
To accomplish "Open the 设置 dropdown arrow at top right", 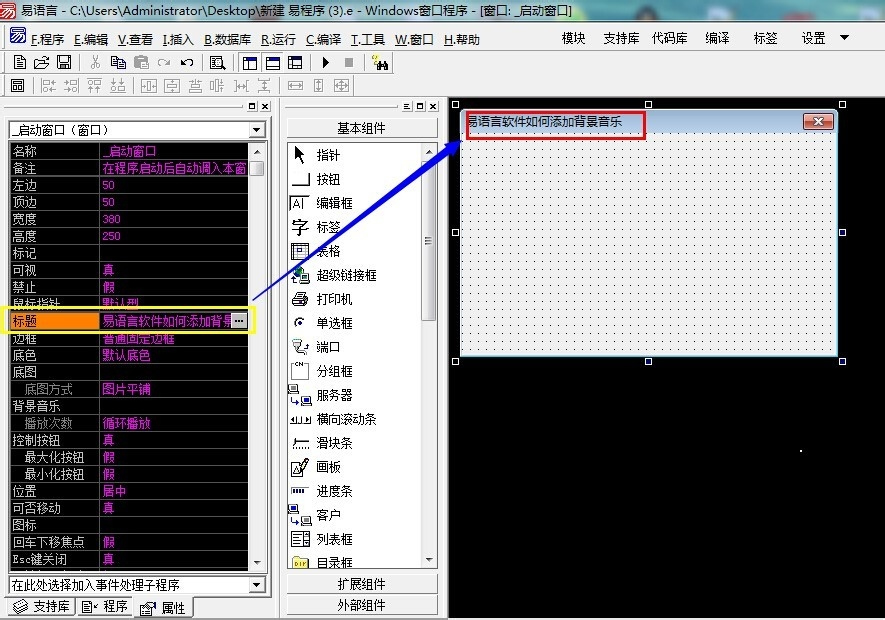I will (844, 38).
